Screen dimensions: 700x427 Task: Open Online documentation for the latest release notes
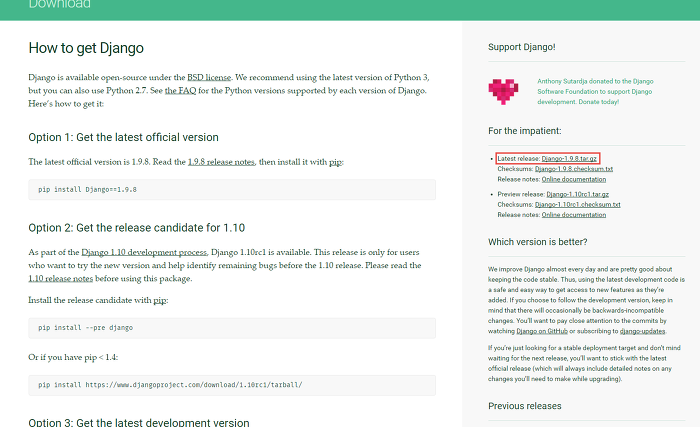[x=574, y=179]
